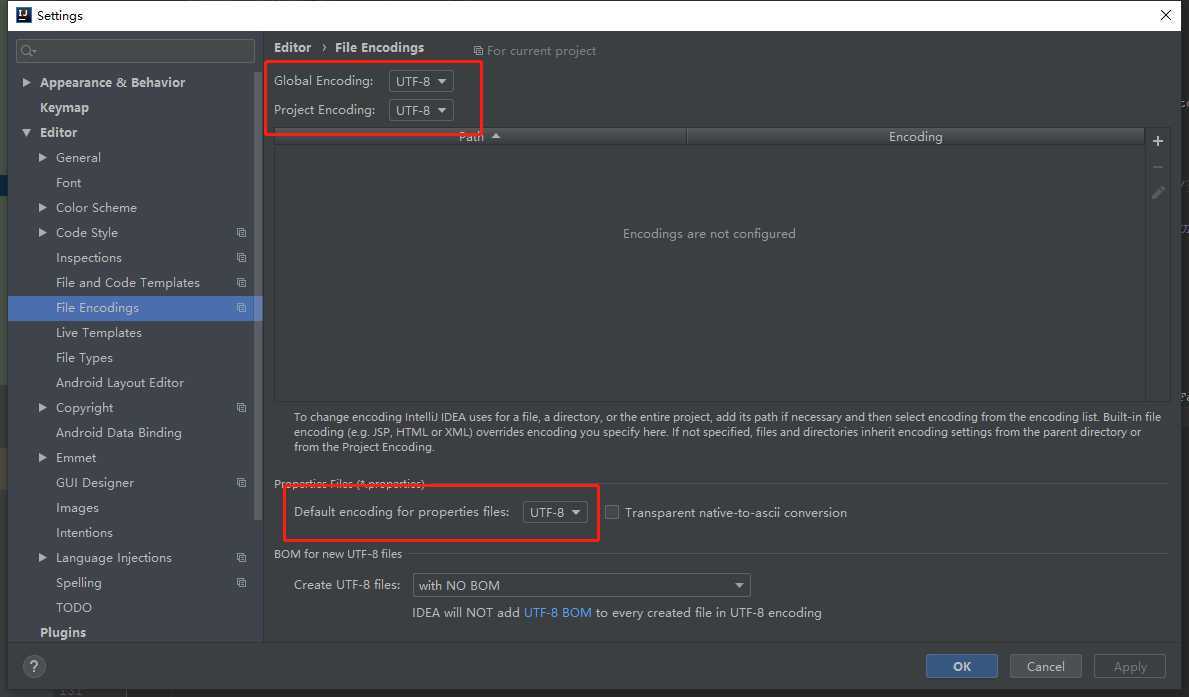
Task: Click project-level icon next to Copyright
Action: 241,408
